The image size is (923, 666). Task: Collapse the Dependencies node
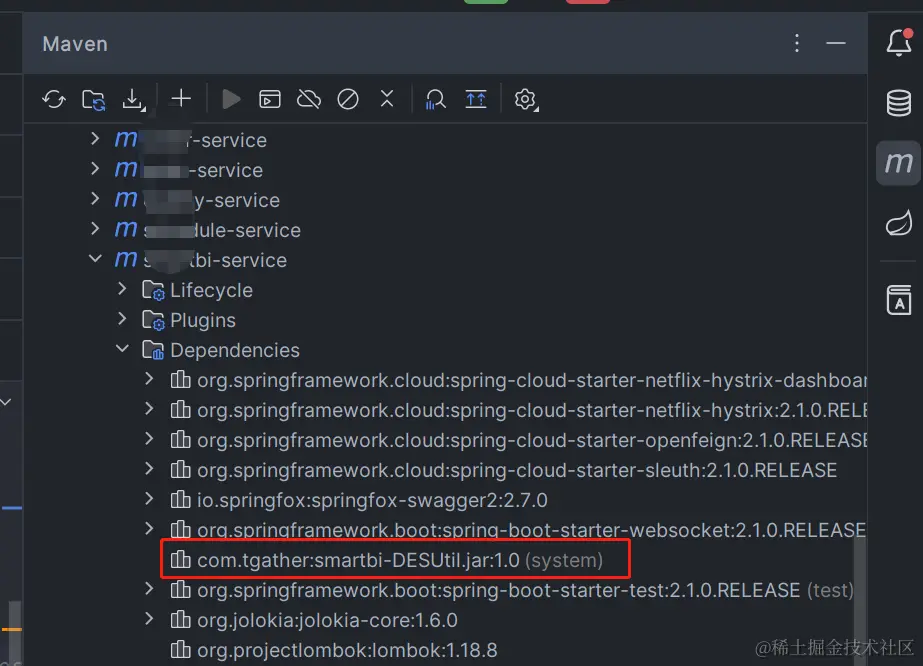(122, 349)
